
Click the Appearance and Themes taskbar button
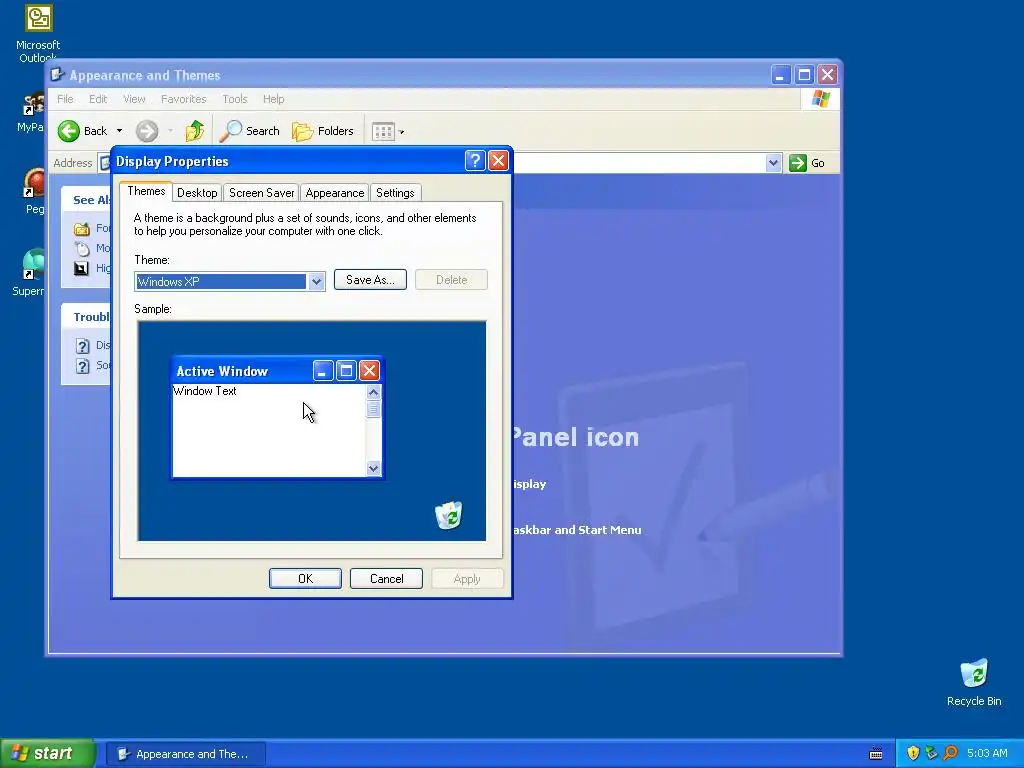[x=185, y=754]
